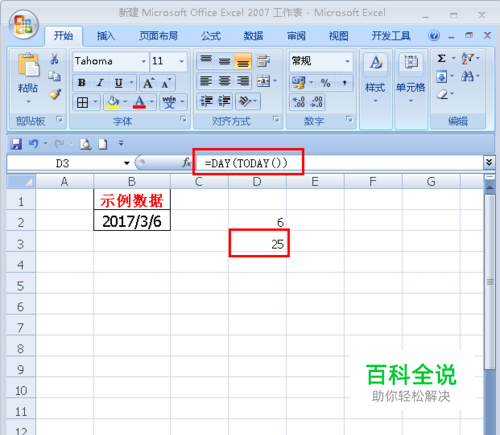Click the Cut scissors icon
Image resolution: width=500 pixels, height=435 pixels.
pos(54,59)
